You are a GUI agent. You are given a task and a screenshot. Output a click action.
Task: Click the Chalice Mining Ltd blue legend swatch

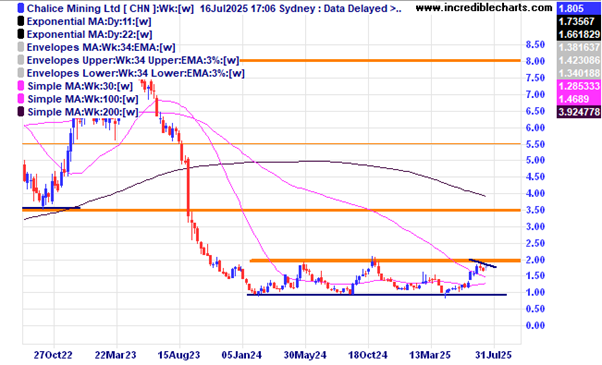coord(21,8)
